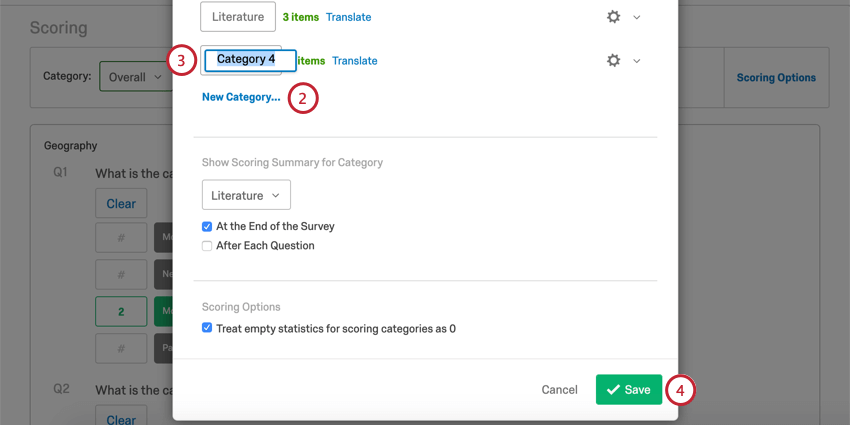This screenshot has width=850, height=425.
Task: Expand the chevron beside the Category 4 gear
Action: (637, 61)
